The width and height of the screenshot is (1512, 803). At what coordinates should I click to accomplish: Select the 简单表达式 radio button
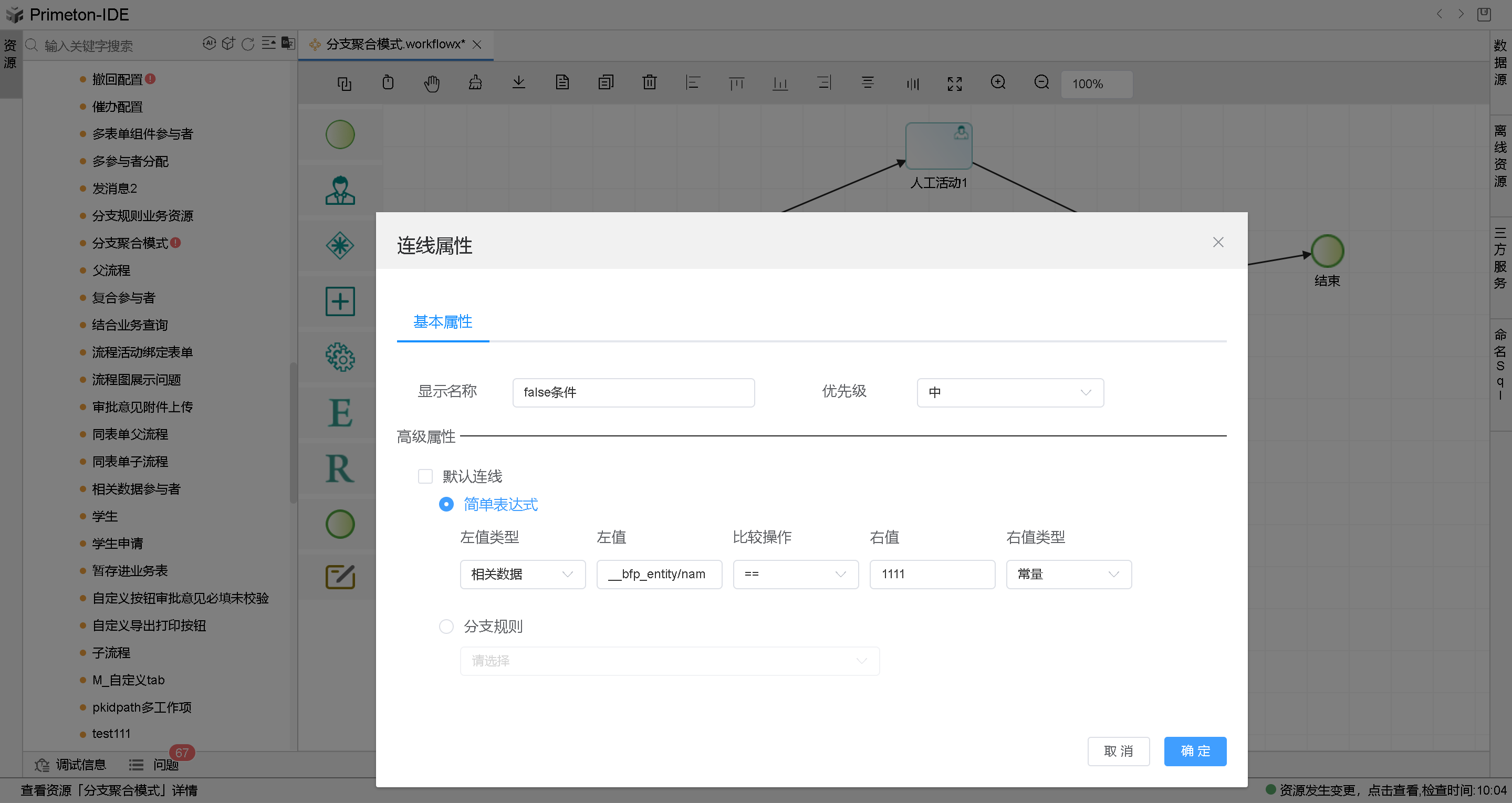(446, 504)
